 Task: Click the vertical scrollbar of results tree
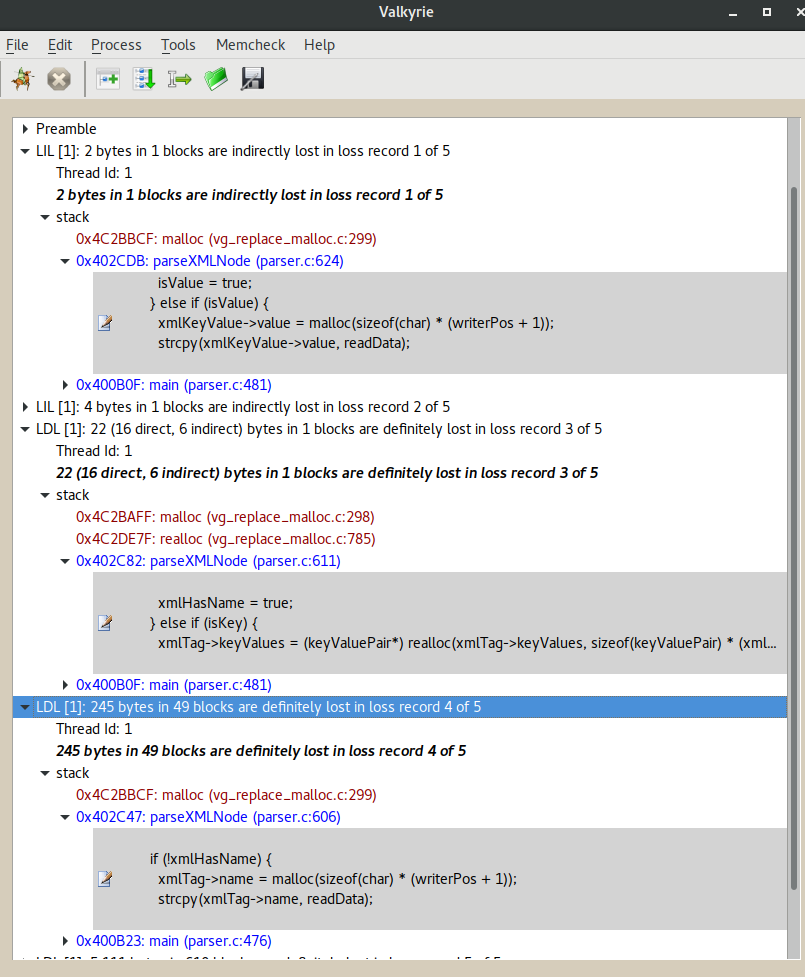[795, 500]
